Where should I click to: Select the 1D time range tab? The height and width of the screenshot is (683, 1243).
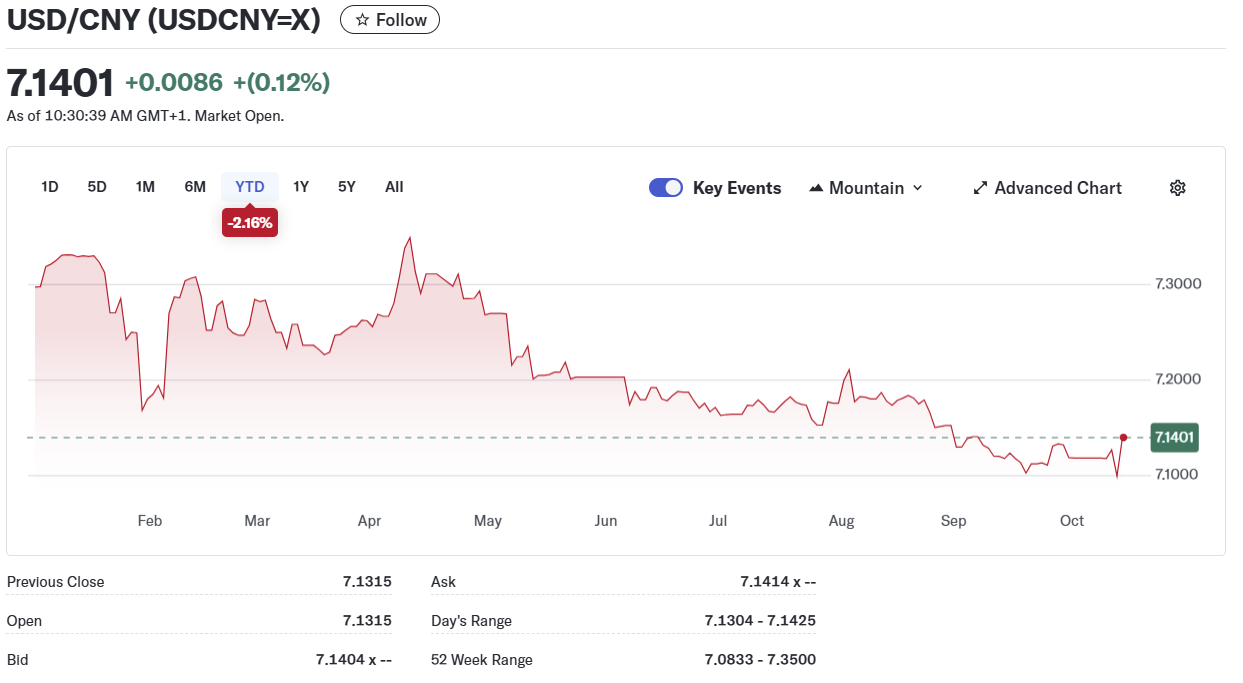[x=50, y=187]
